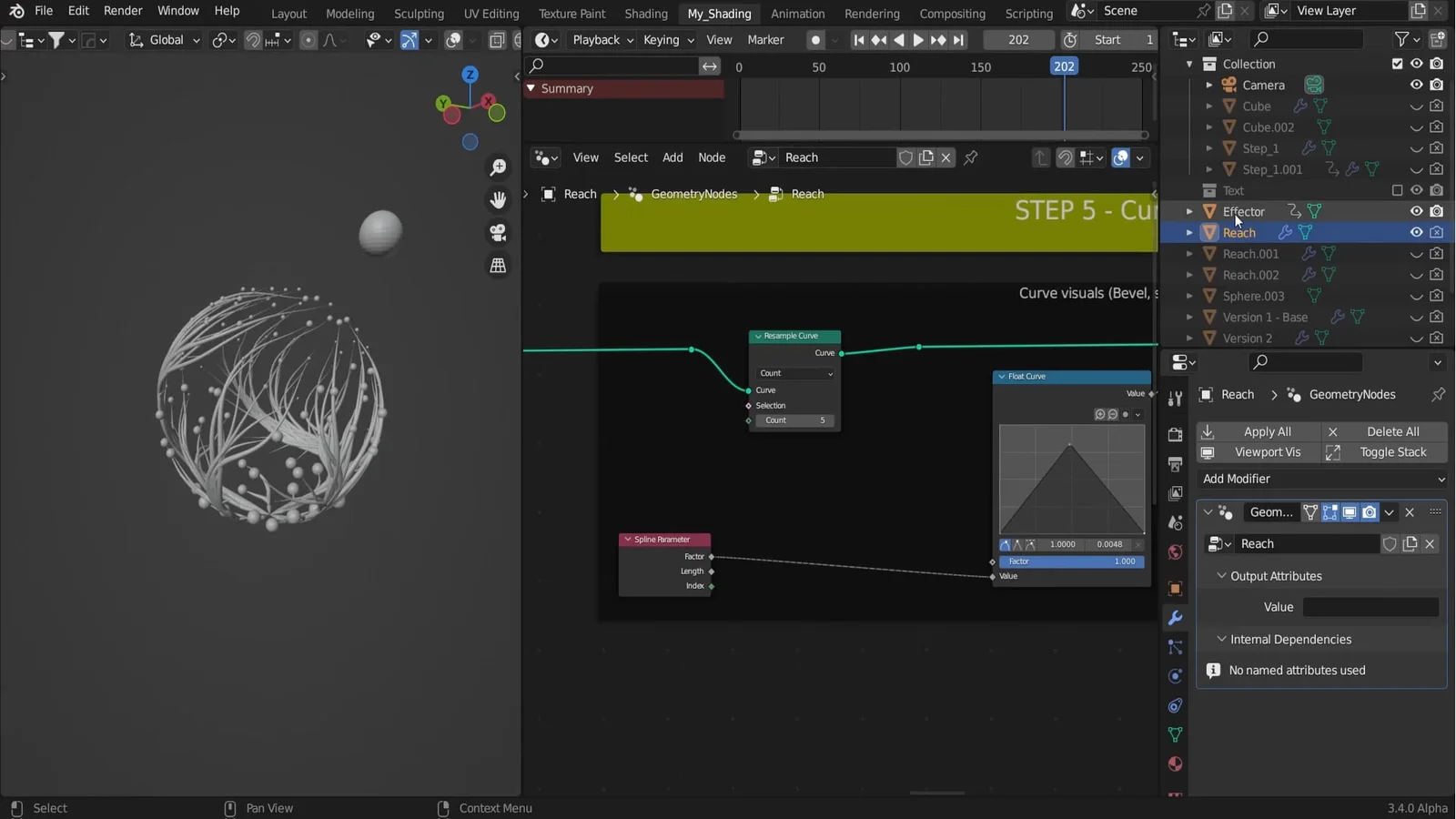This screenshot has height=819, width=1456.
Task: Toggle the viewport camera view icon
Action: pyautogui.click(x=499, y=232)
